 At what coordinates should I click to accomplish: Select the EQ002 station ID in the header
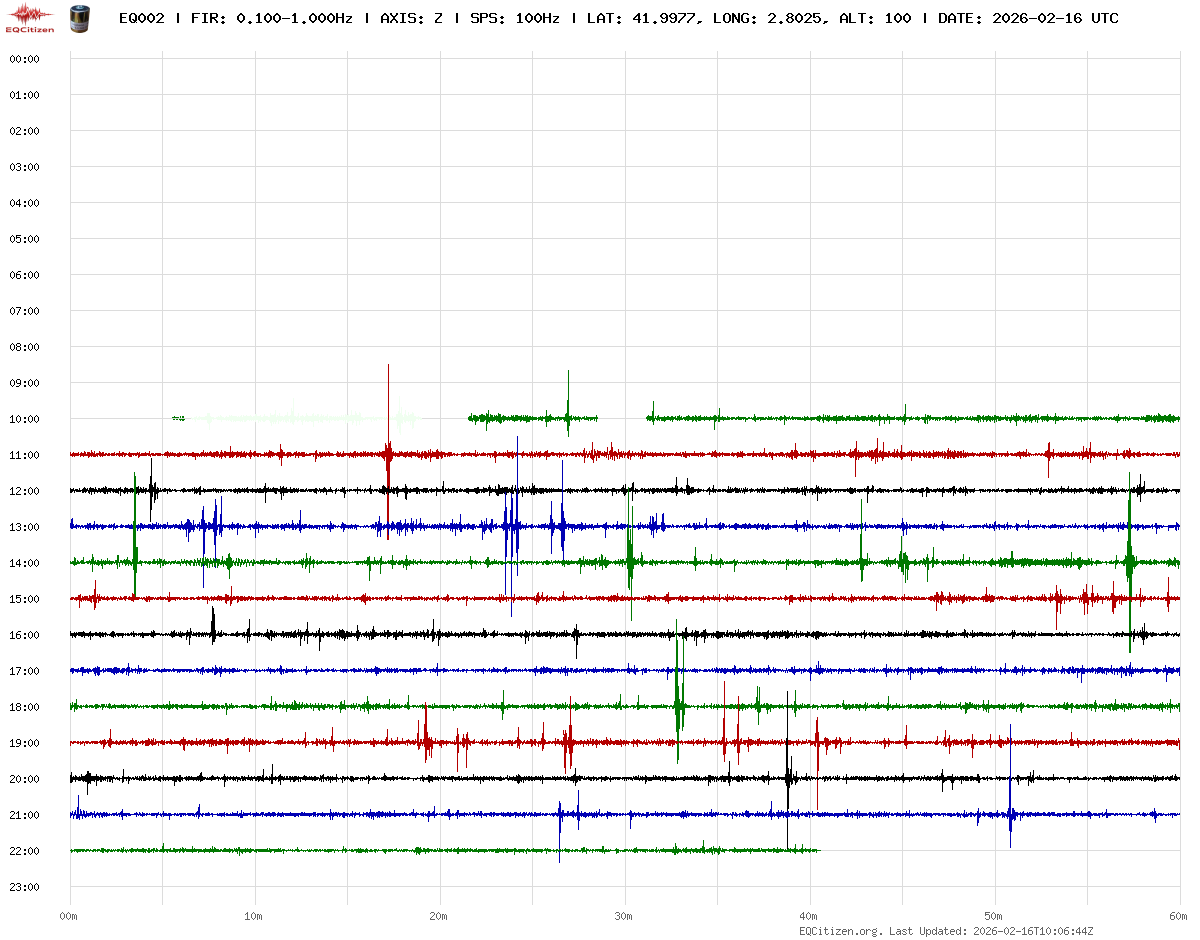pos(141,18)
